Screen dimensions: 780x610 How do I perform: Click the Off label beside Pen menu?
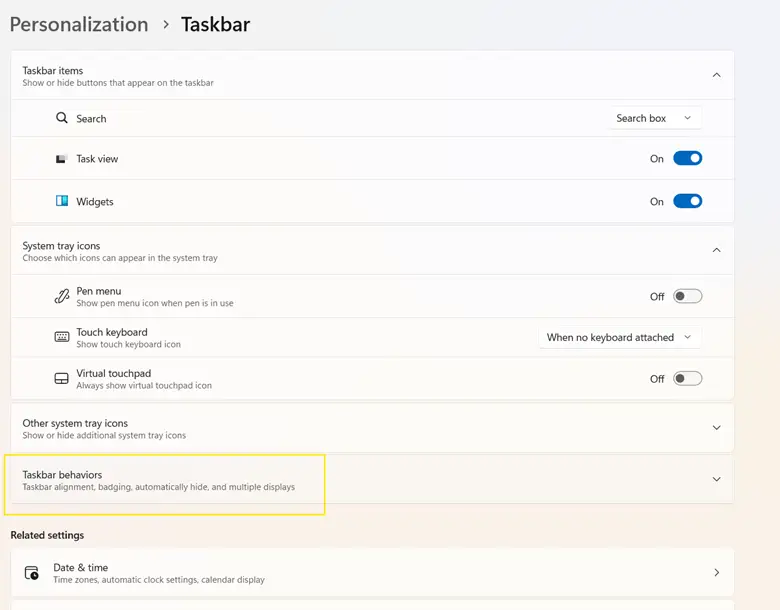[x=657, y=297]
